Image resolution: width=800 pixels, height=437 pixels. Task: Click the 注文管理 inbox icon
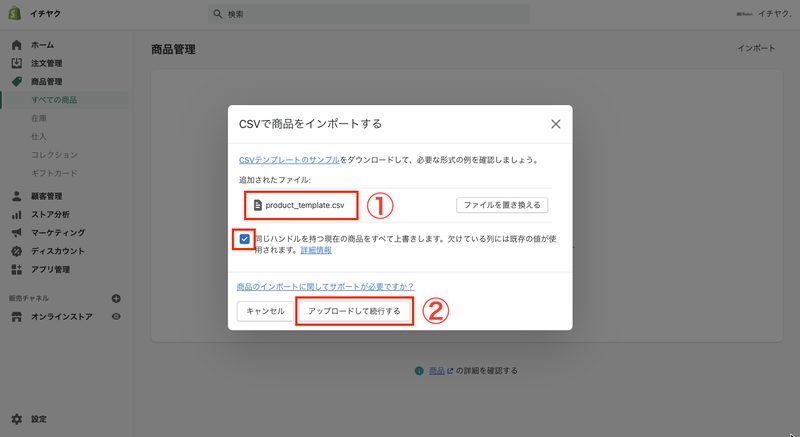pyautogui.click(x=17, y=63)
